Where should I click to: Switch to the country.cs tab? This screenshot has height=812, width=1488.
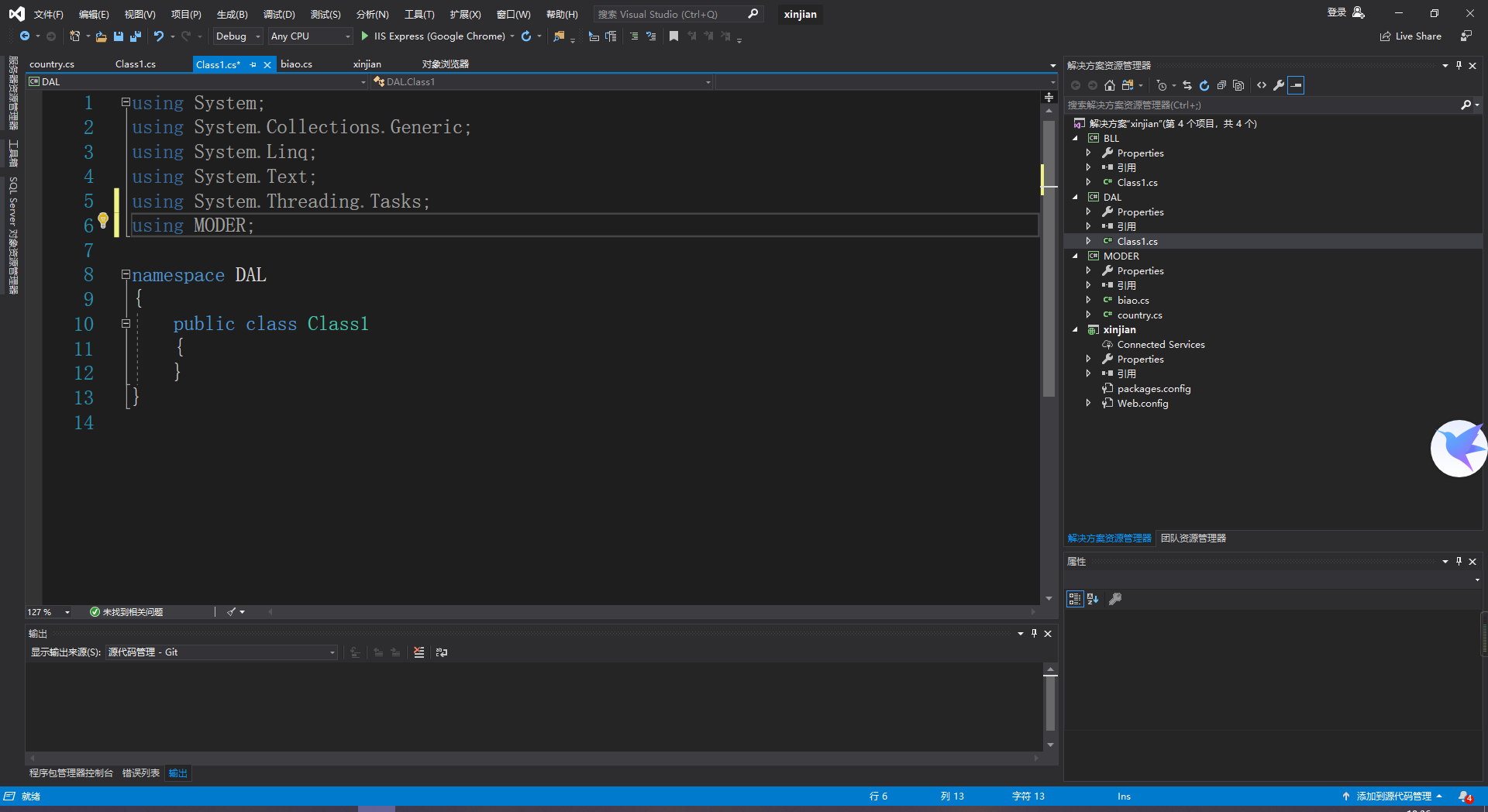pos(52,64)
